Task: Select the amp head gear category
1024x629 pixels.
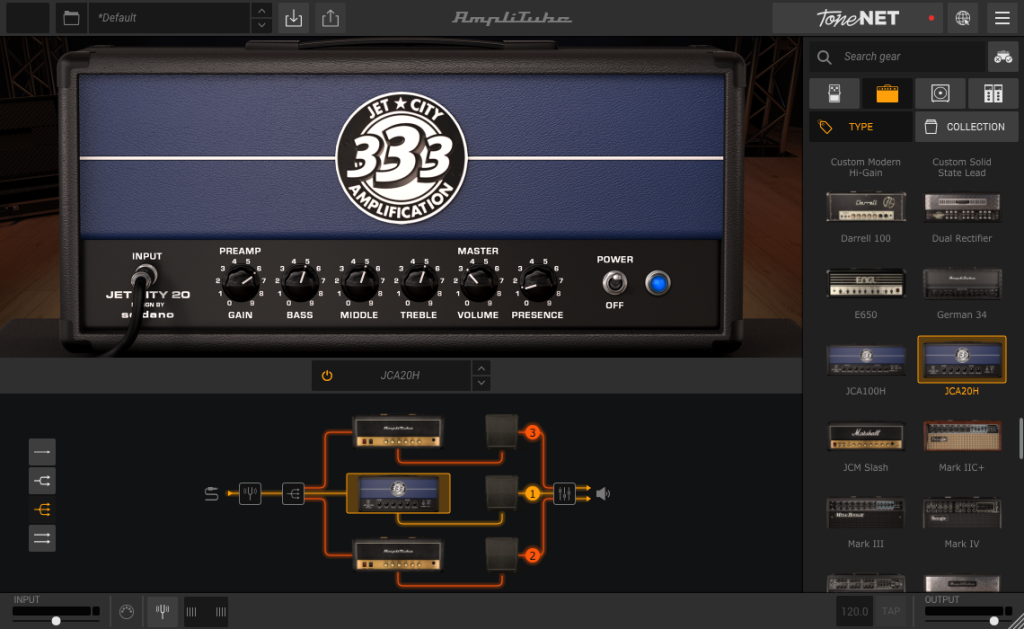Action: pos(887,93)
